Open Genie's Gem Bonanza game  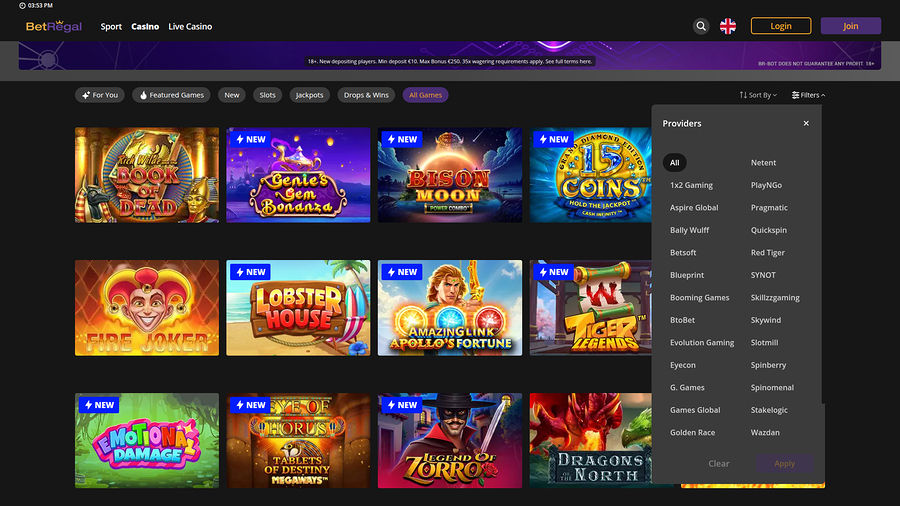point(298,175)
